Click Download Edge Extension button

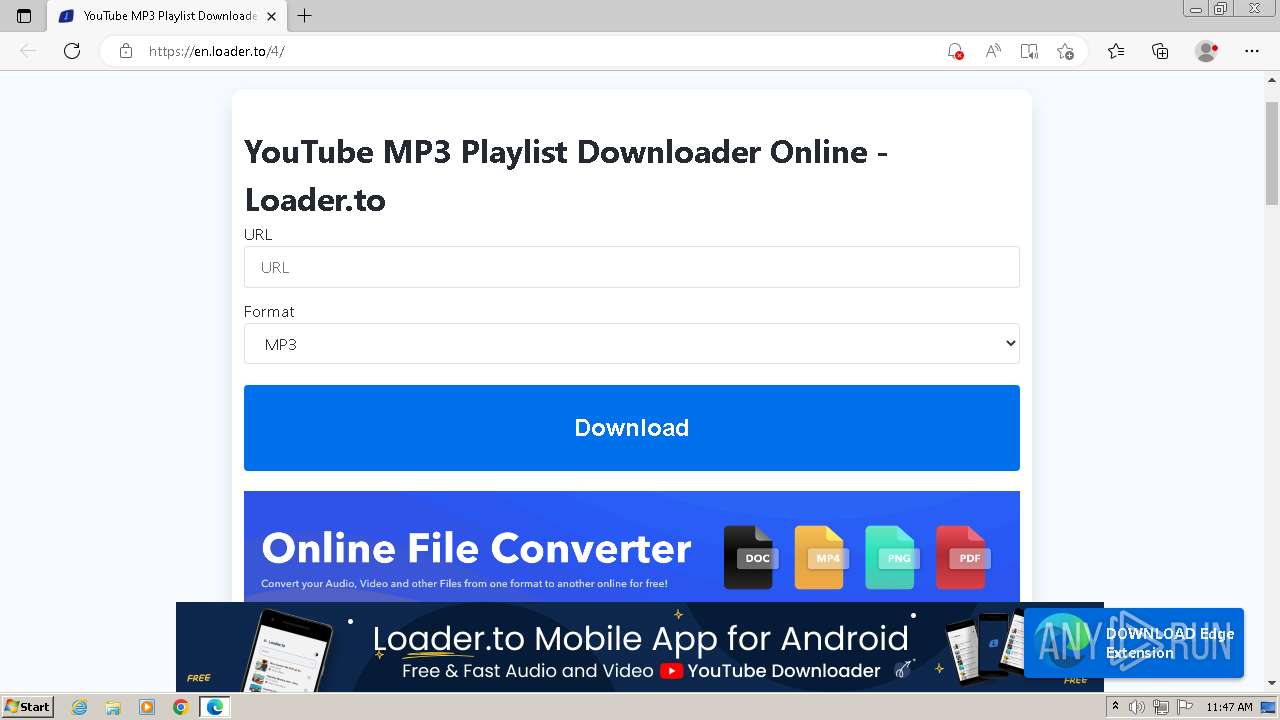point(1134,643)
